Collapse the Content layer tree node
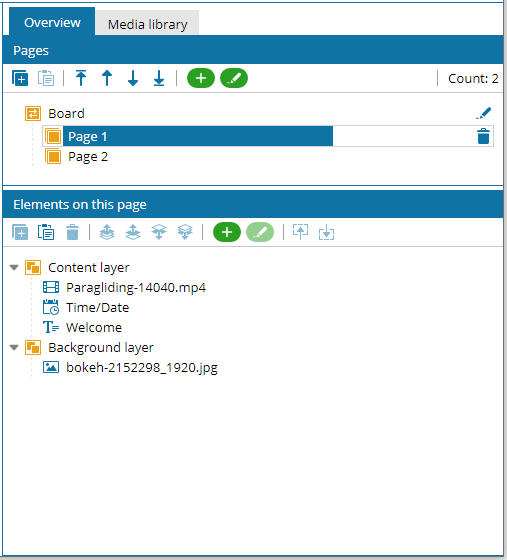 click(14, 268)
